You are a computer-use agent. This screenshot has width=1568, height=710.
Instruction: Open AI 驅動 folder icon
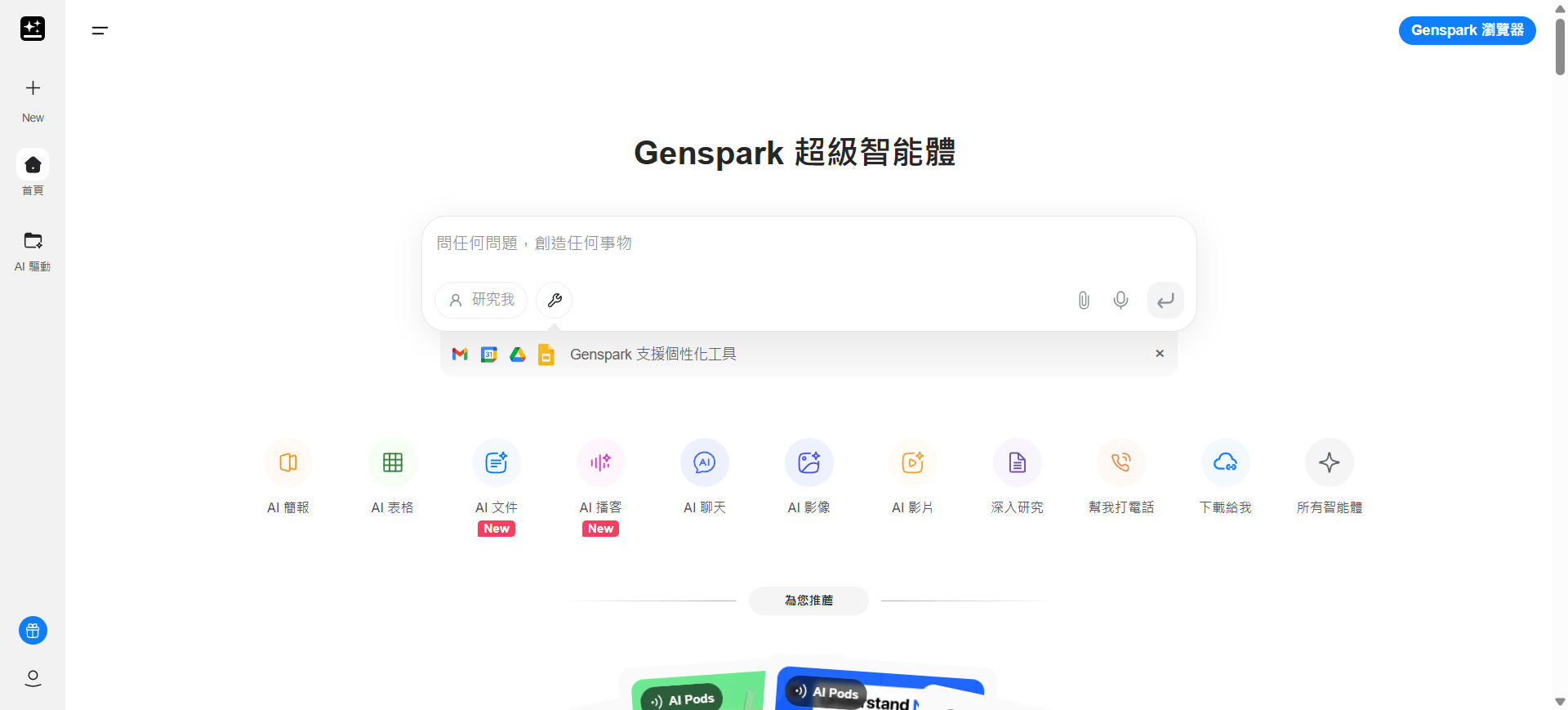tap(33, 241)
